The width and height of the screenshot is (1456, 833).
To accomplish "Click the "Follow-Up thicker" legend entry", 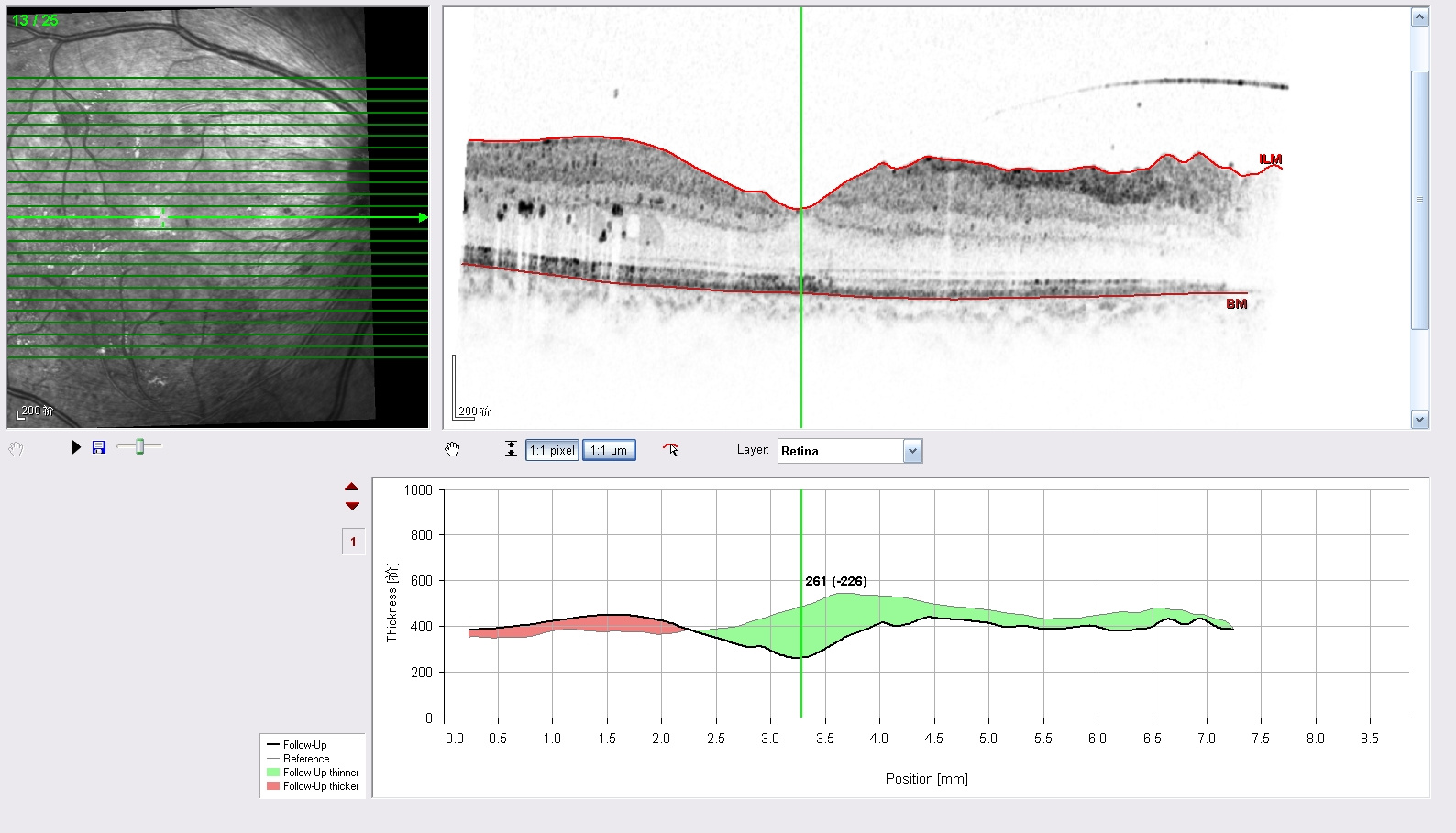I will 313,786.
